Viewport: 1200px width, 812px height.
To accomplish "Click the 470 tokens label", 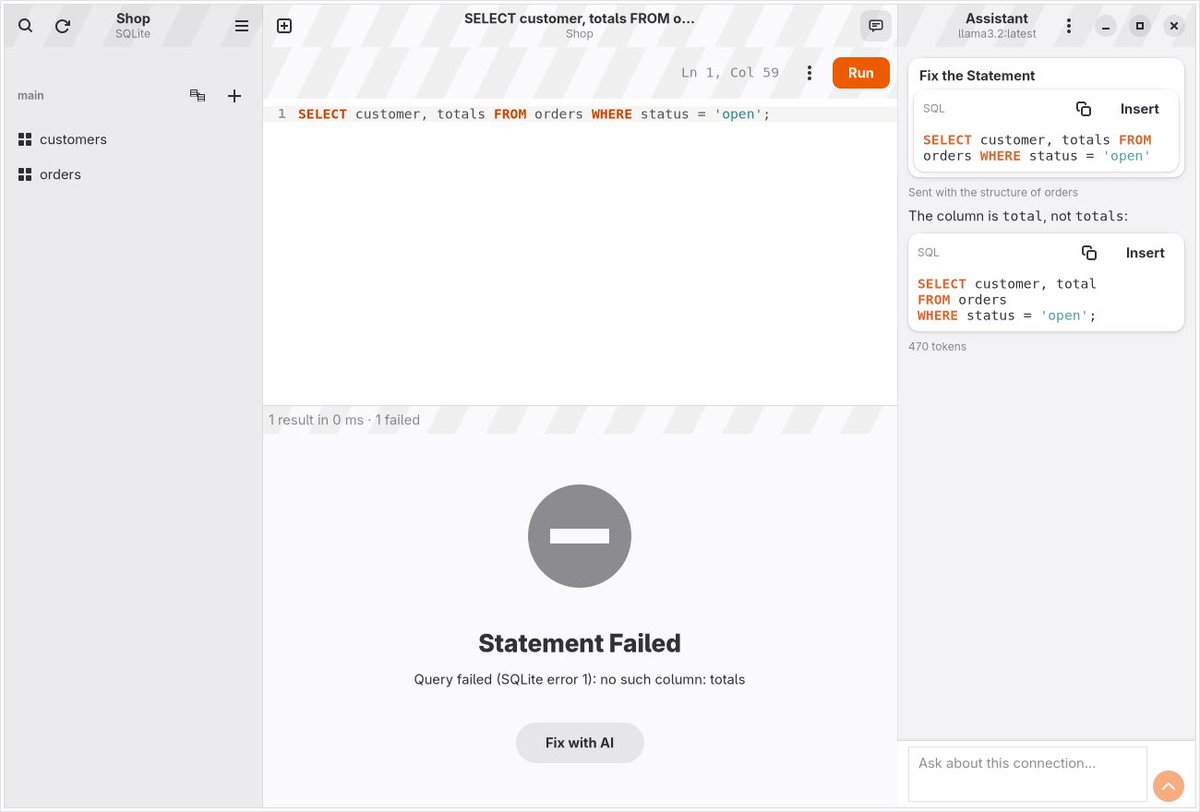I will 937,347.
